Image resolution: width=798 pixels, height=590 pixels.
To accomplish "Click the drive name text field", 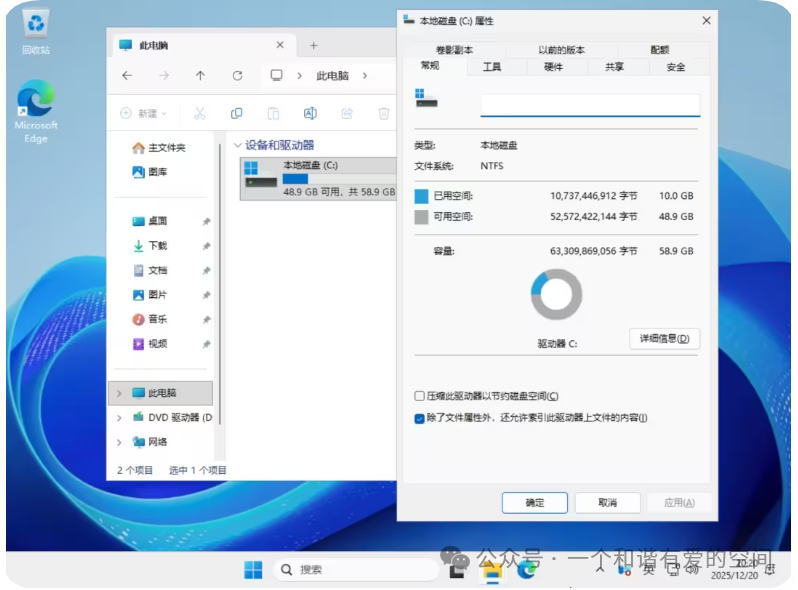I will [590, 106].
